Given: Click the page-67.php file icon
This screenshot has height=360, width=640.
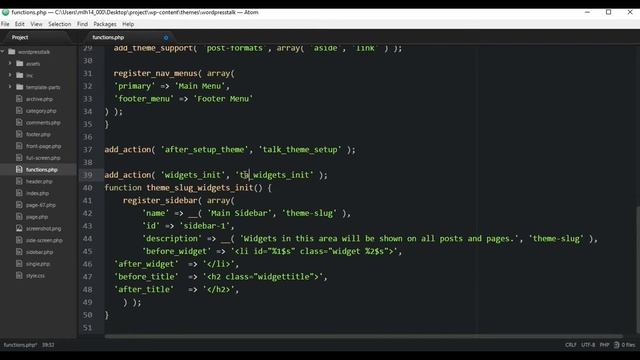Looking at the screenshot, I should click(x=19, y=205).
